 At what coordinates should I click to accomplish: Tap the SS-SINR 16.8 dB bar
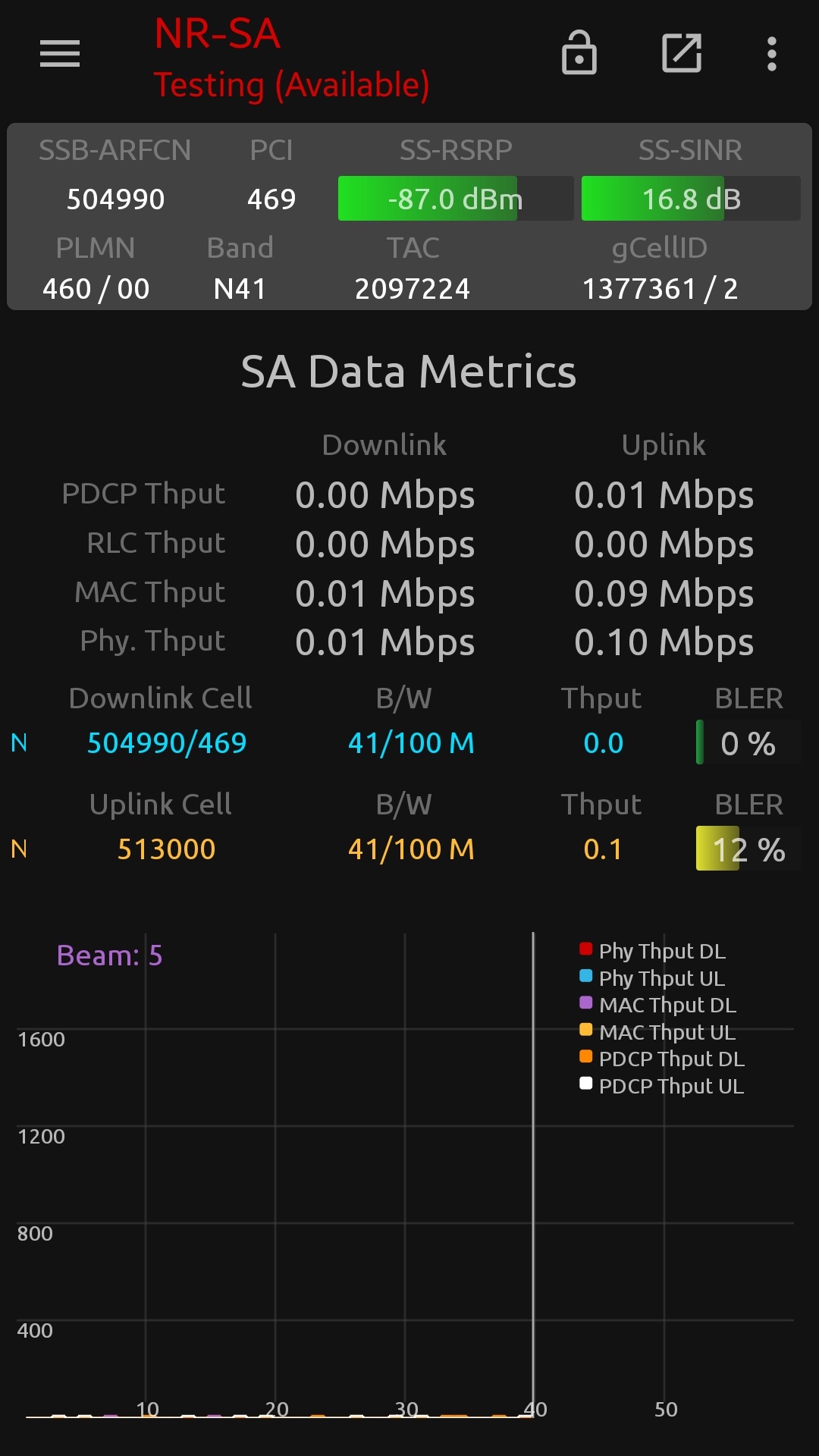click(691, 199)
